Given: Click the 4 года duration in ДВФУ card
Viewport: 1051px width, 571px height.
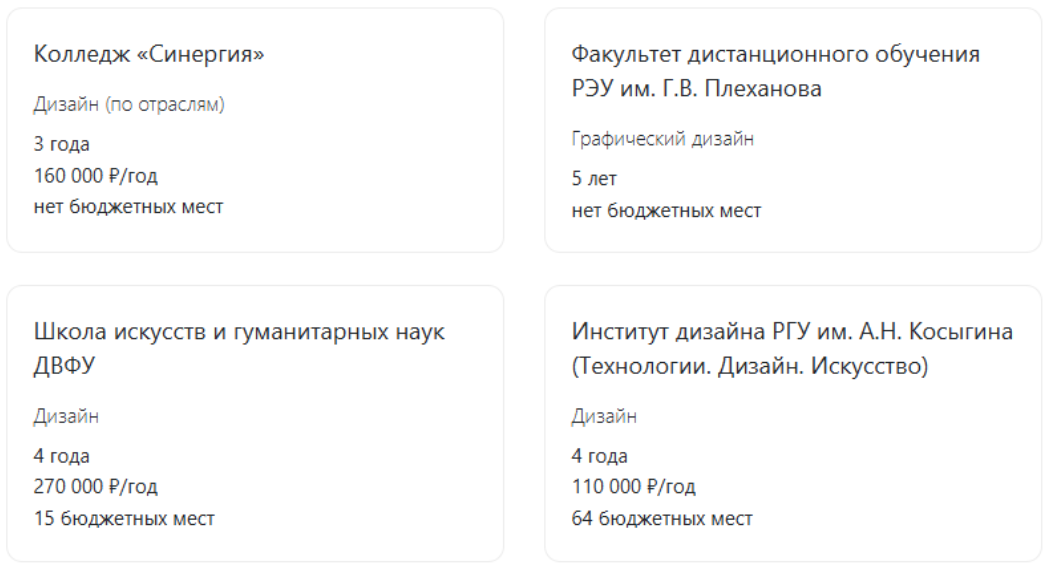Looking at the screenshot, I should tap(62, 456).
